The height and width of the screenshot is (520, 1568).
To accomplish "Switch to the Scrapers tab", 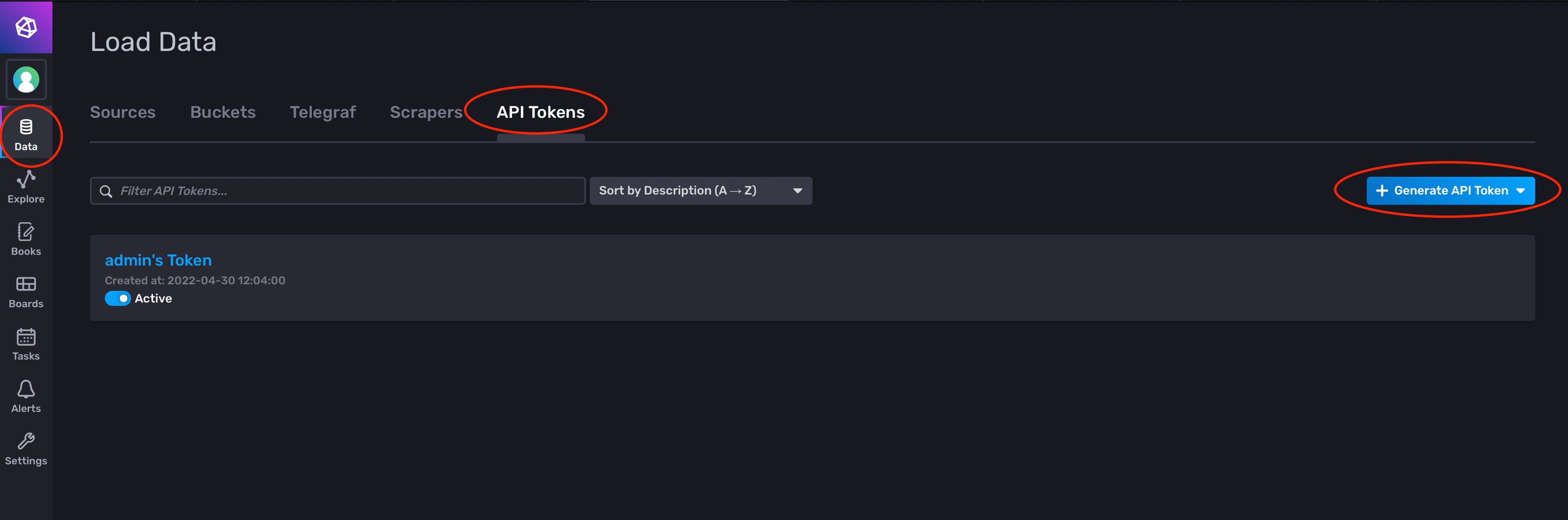I will coord(426,113).
